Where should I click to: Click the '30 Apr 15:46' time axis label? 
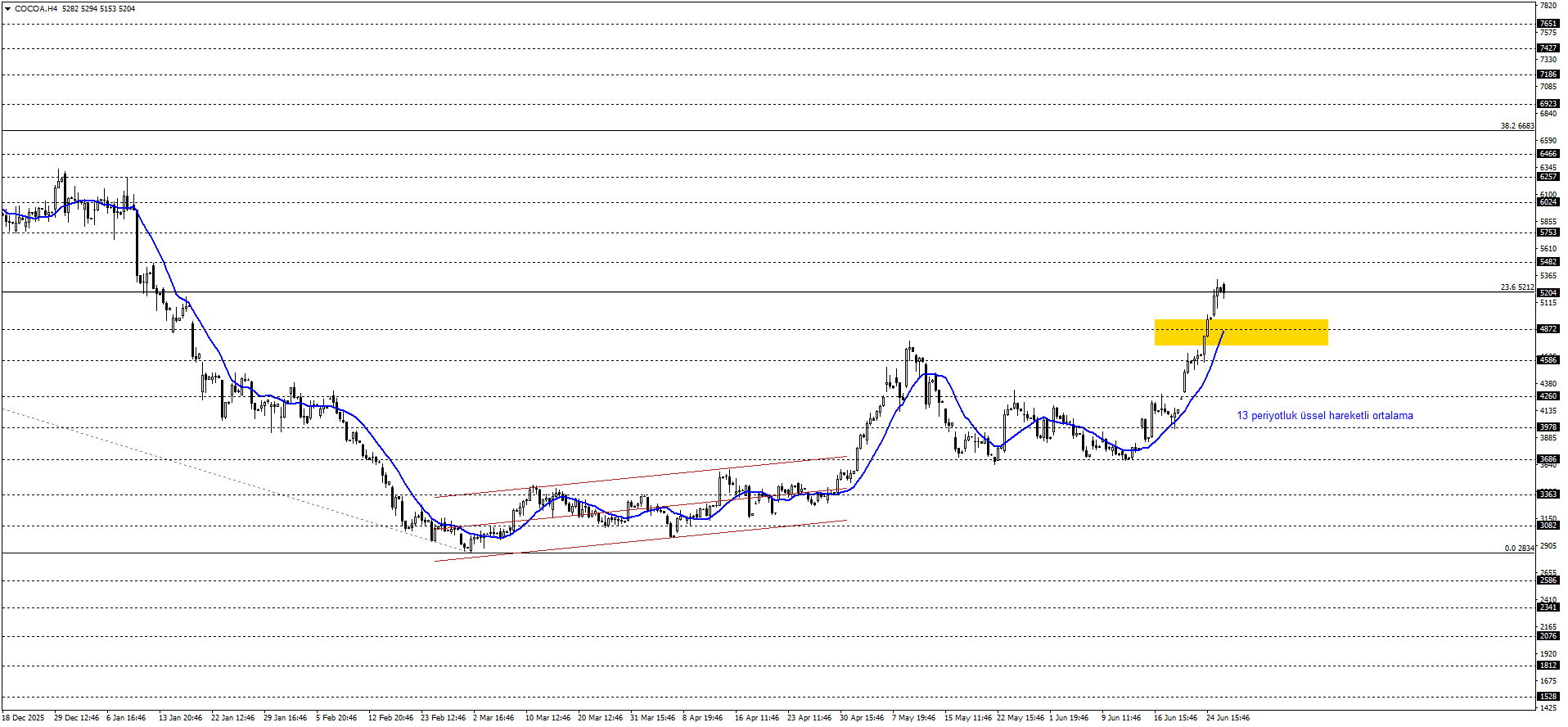pos(862,718)
